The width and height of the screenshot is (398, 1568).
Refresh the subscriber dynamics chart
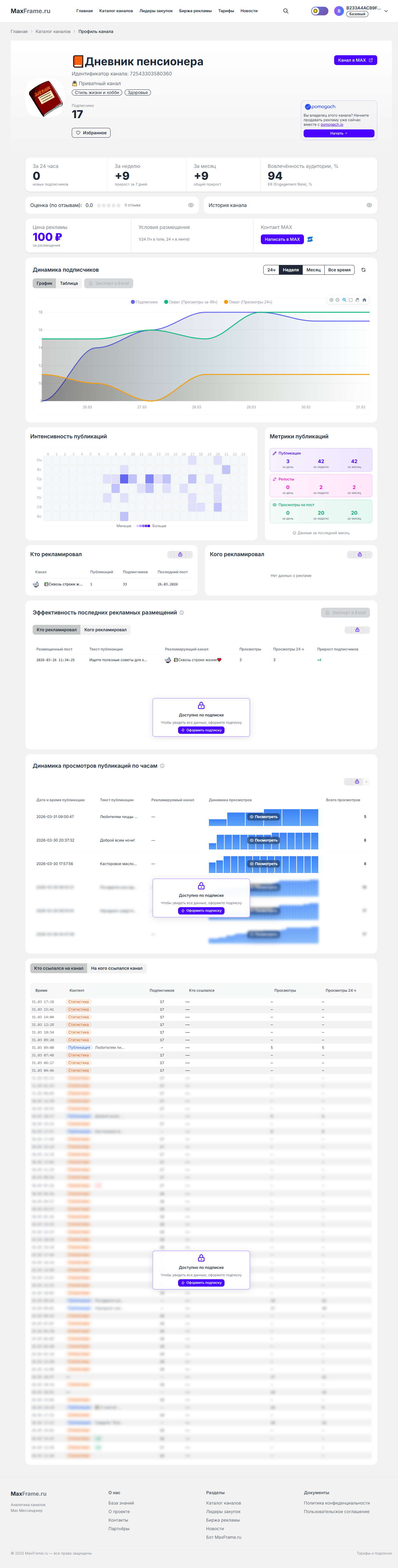pos(363,270)
